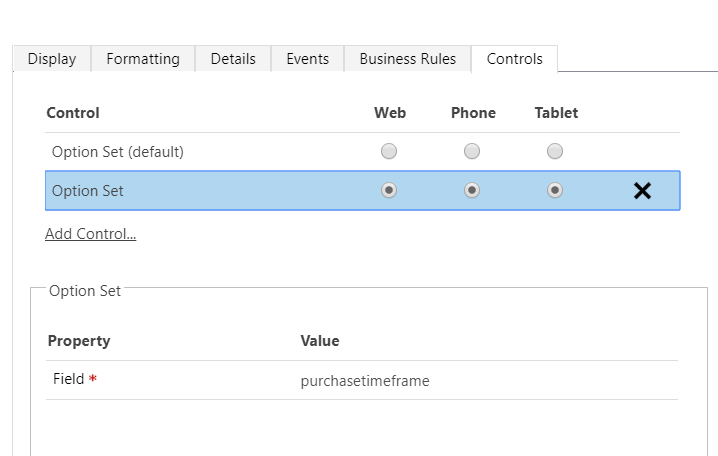The width and height of the screenshot is (718, 456).
Task: Select Web radio for Option Set (default)
Action: tap(389, 152)
